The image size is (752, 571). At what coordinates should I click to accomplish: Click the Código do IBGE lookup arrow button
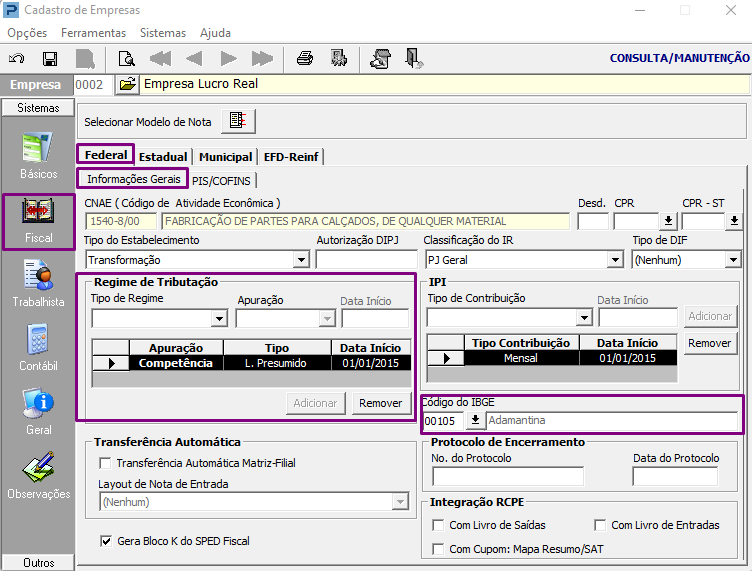pyautogui.click(x=475, y=420)
